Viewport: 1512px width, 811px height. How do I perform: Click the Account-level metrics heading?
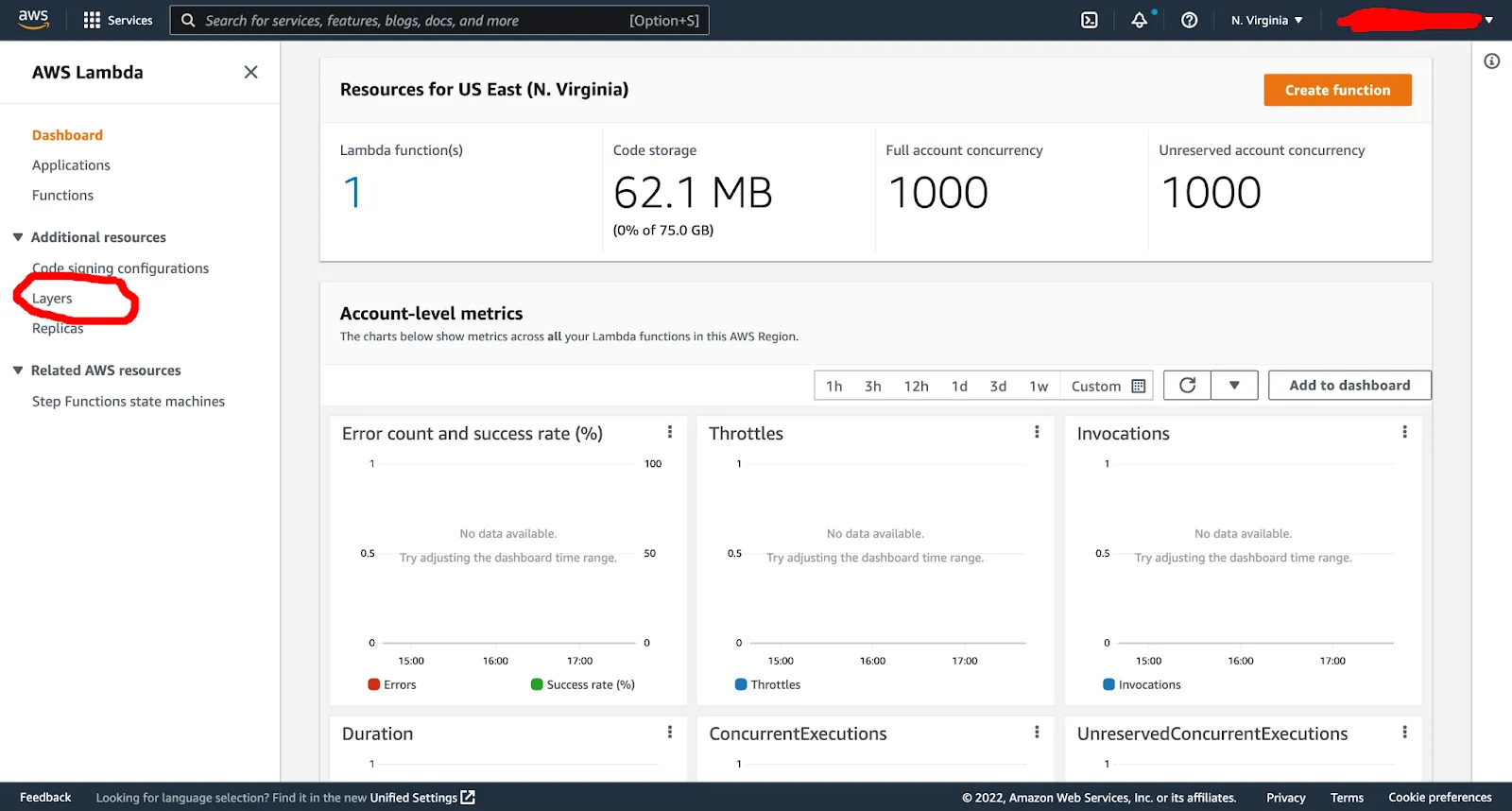pos(431,314)
